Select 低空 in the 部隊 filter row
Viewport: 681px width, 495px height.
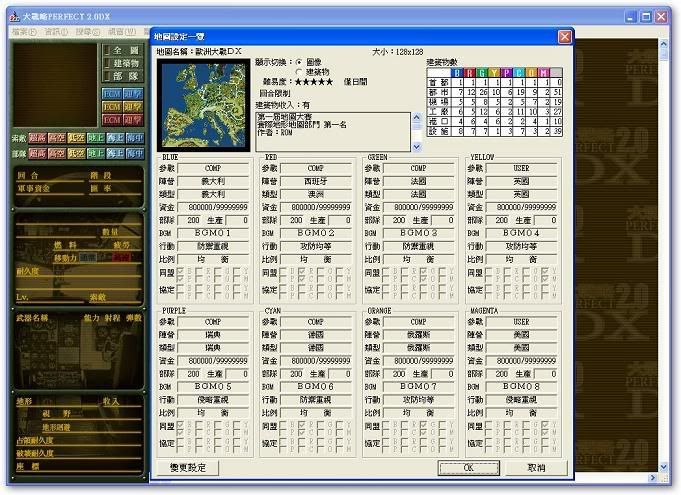[x=76, y=153]
